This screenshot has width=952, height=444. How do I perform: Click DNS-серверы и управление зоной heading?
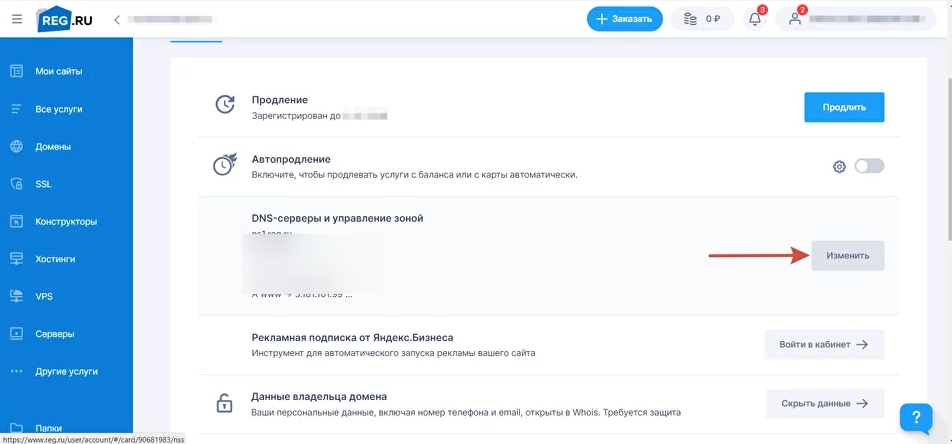click(x=337, y=219)
